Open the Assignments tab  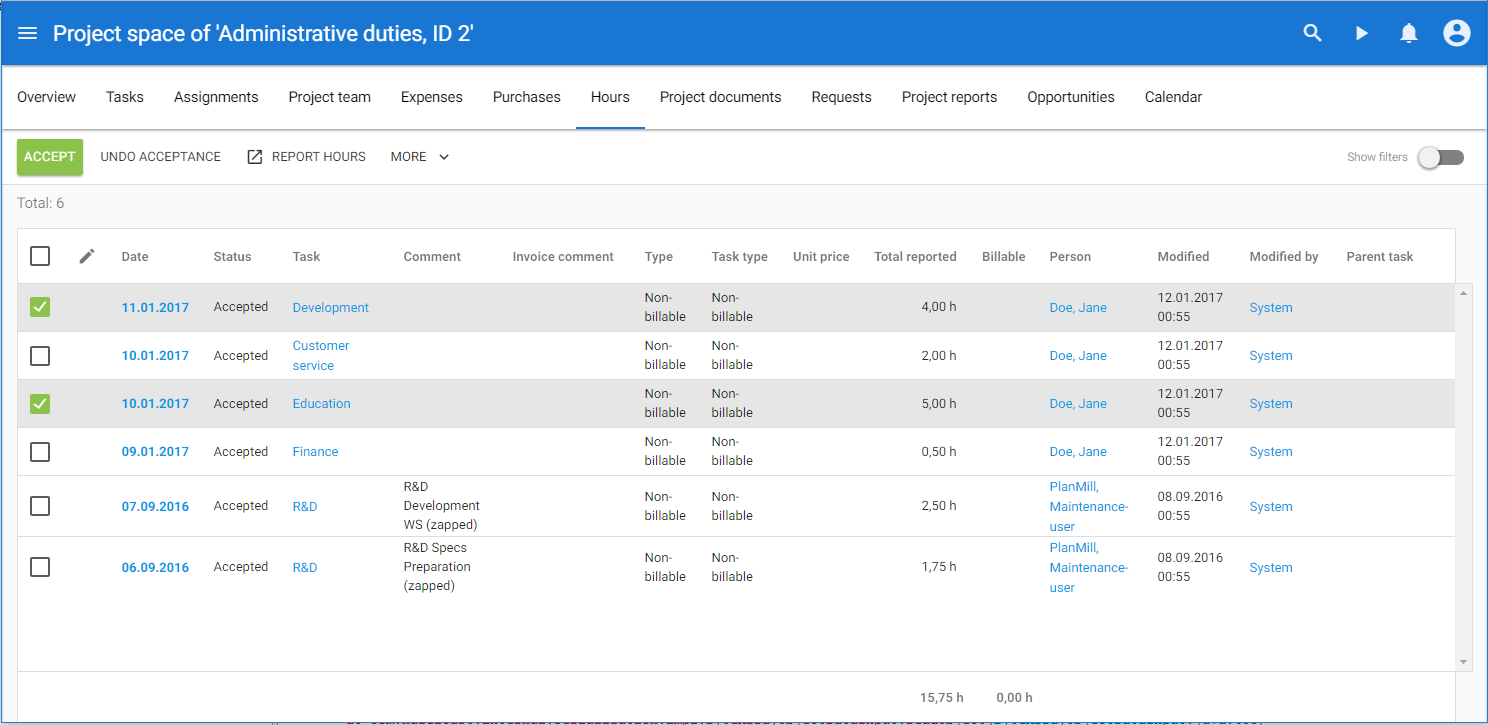[x=216, y=97]
